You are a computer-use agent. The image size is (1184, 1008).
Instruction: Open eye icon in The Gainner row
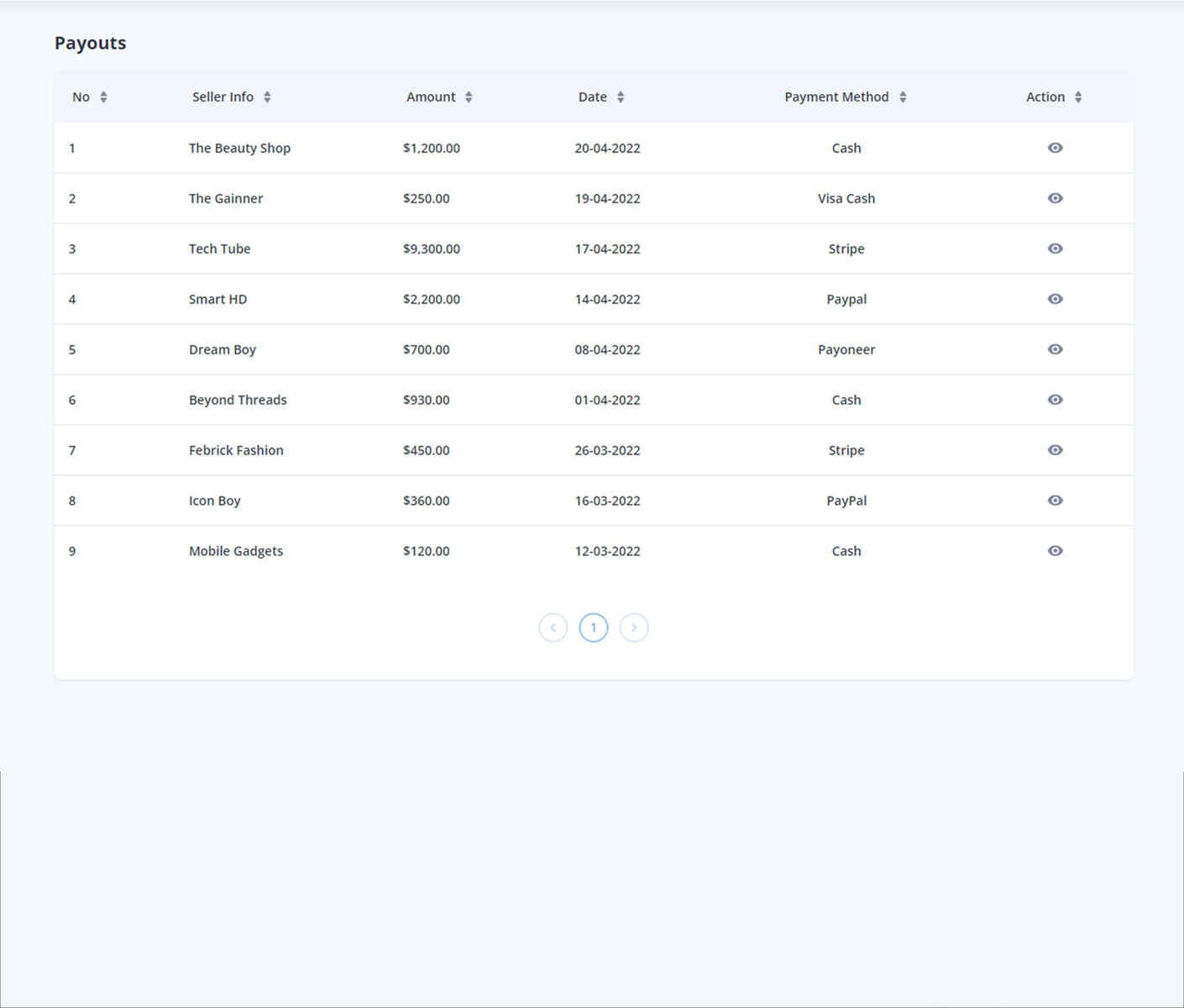1056,198
